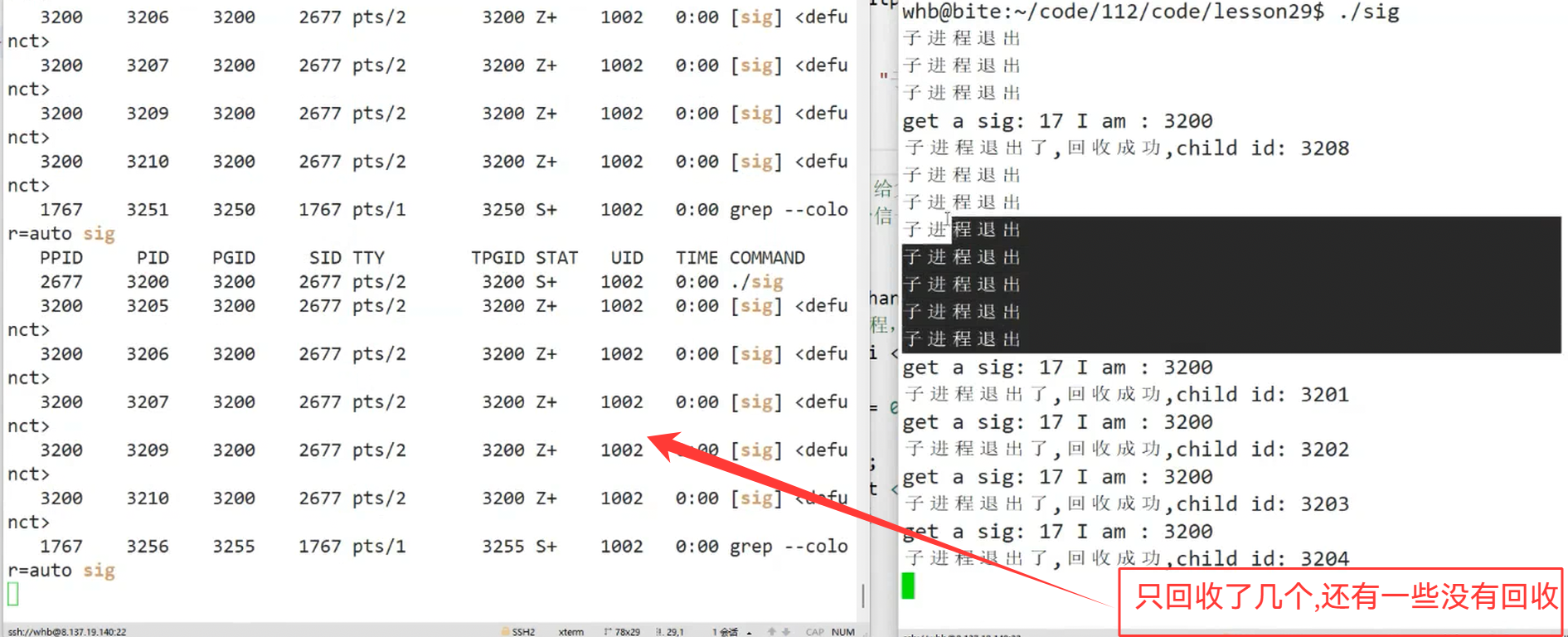Click the whb@bite prompt line in right terminal

click(1151, 12)
